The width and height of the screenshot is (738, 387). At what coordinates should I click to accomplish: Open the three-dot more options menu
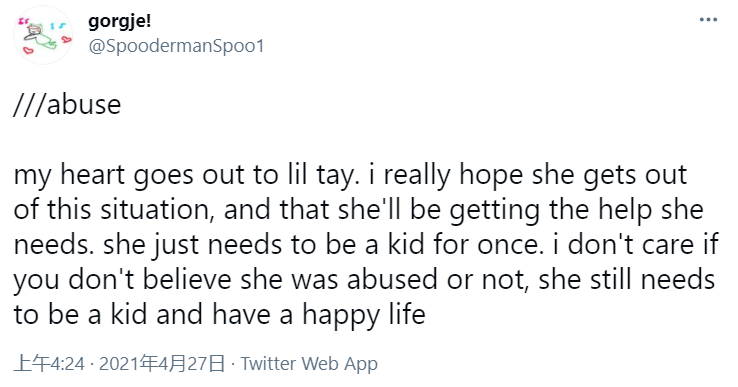point(708,20)
